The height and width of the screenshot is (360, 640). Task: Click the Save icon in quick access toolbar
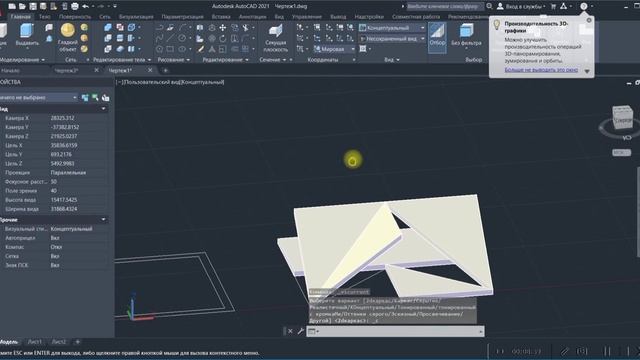coord(33,6)
